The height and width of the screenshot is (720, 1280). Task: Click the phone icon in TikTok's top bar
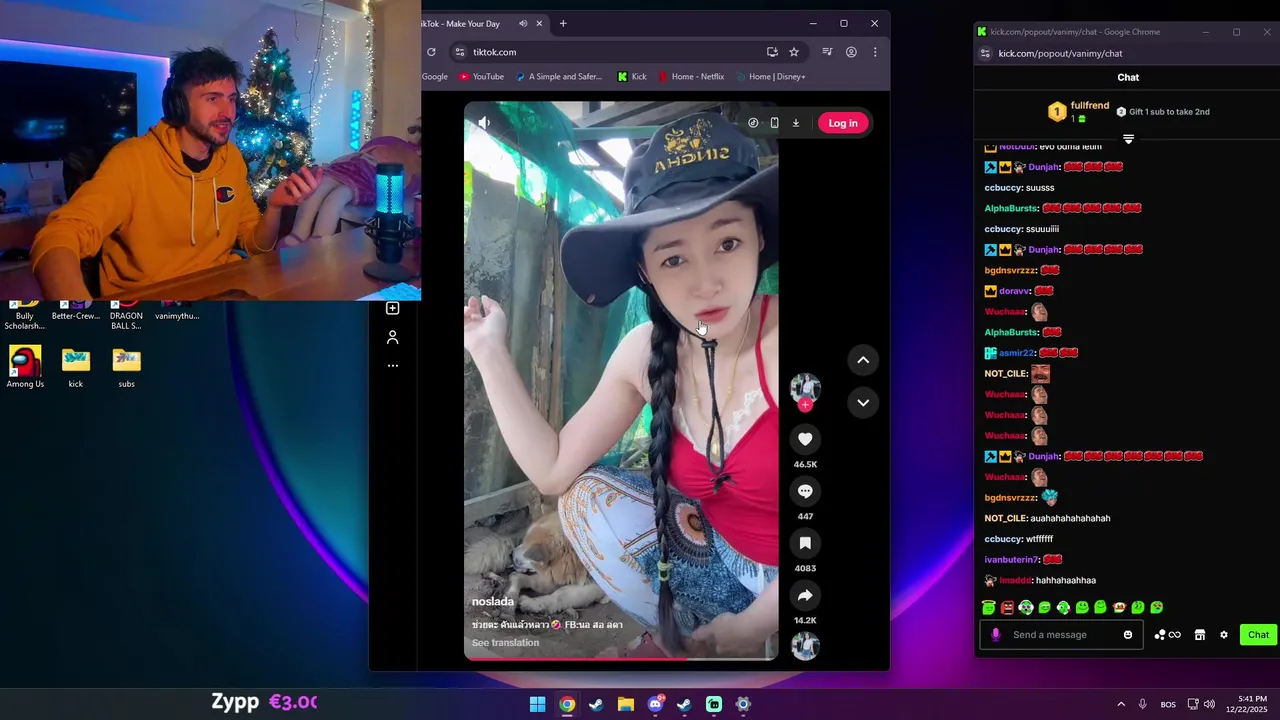[x=774, y=123]
